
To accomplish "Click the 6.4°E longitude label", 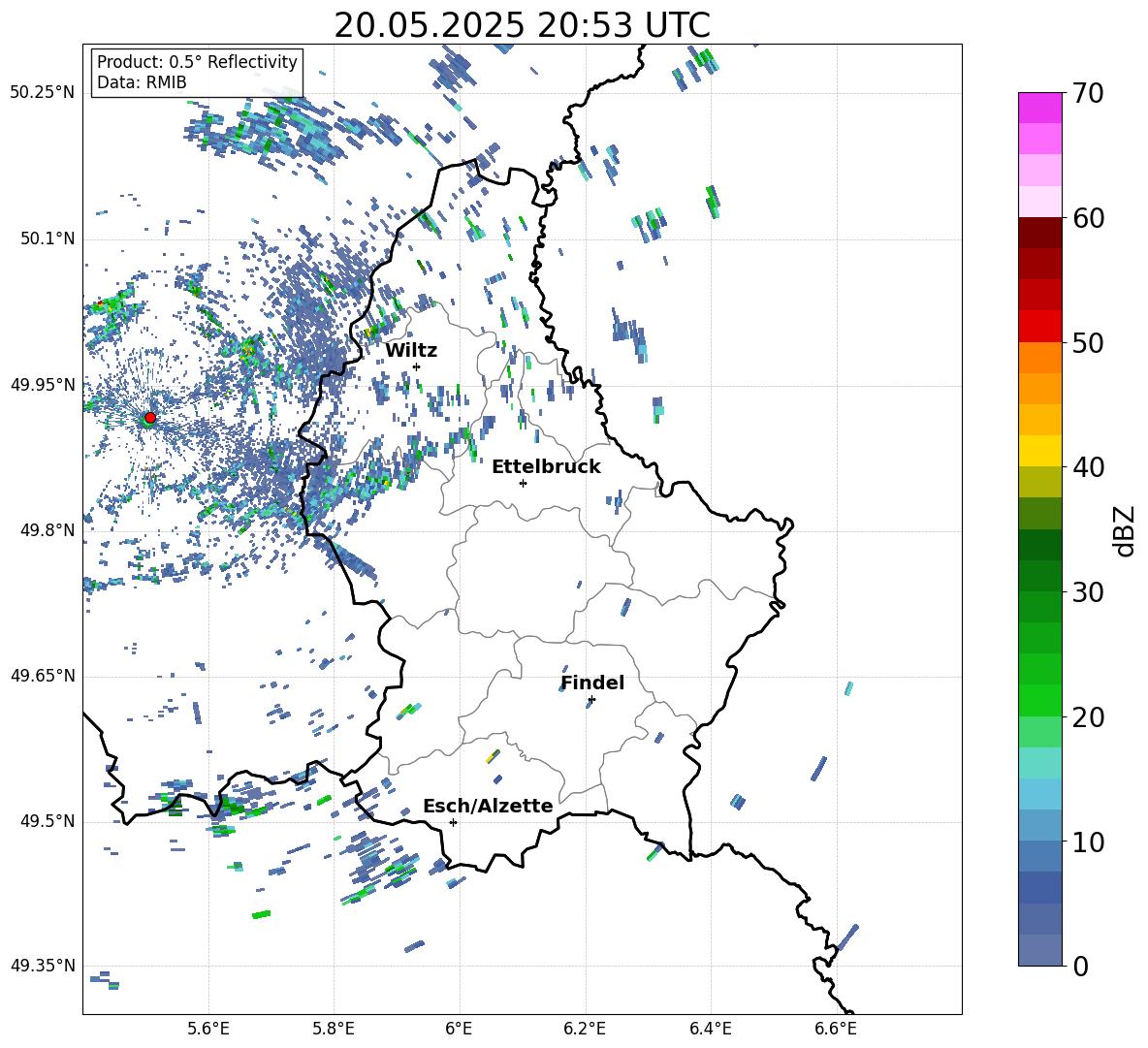I will (711, 1029).
